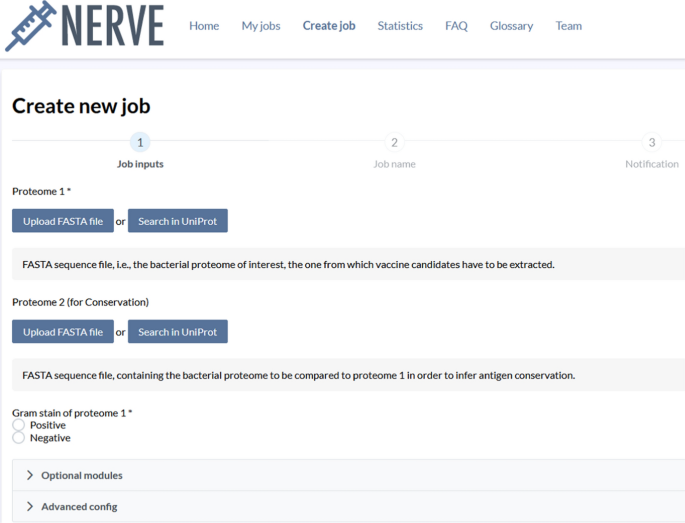Screen dimensions: 685x523
Task: Click the step 1 Job inputs circle
Action: click(140, 142)
